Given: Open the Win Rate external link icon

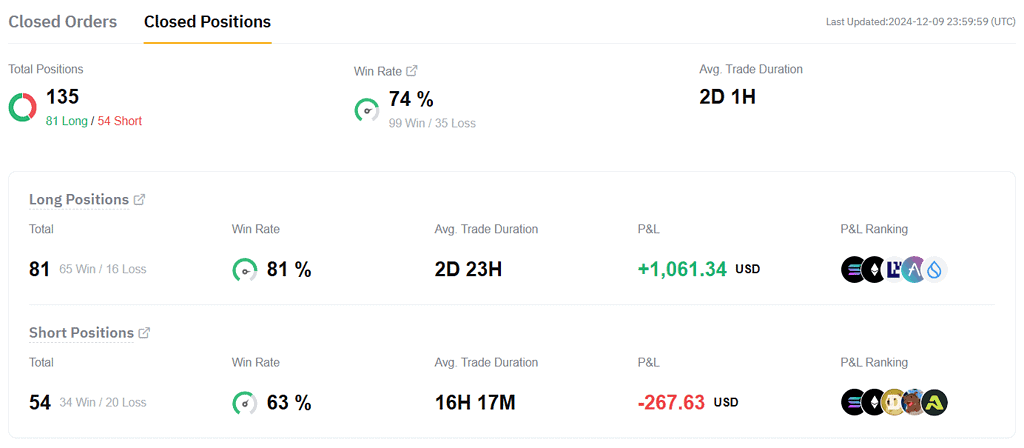Looking at the screenshot, I should tap(411, 71).
